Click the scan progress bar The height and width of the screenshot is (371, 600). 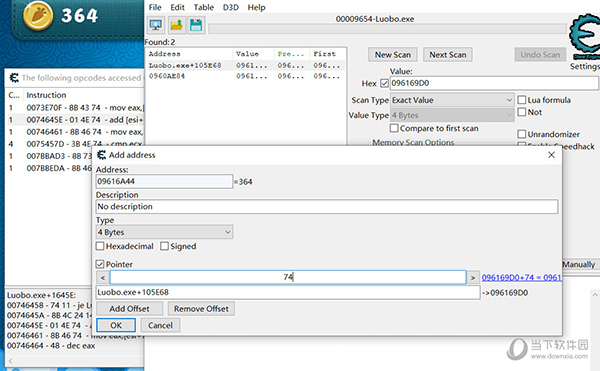tap(387, 29)
